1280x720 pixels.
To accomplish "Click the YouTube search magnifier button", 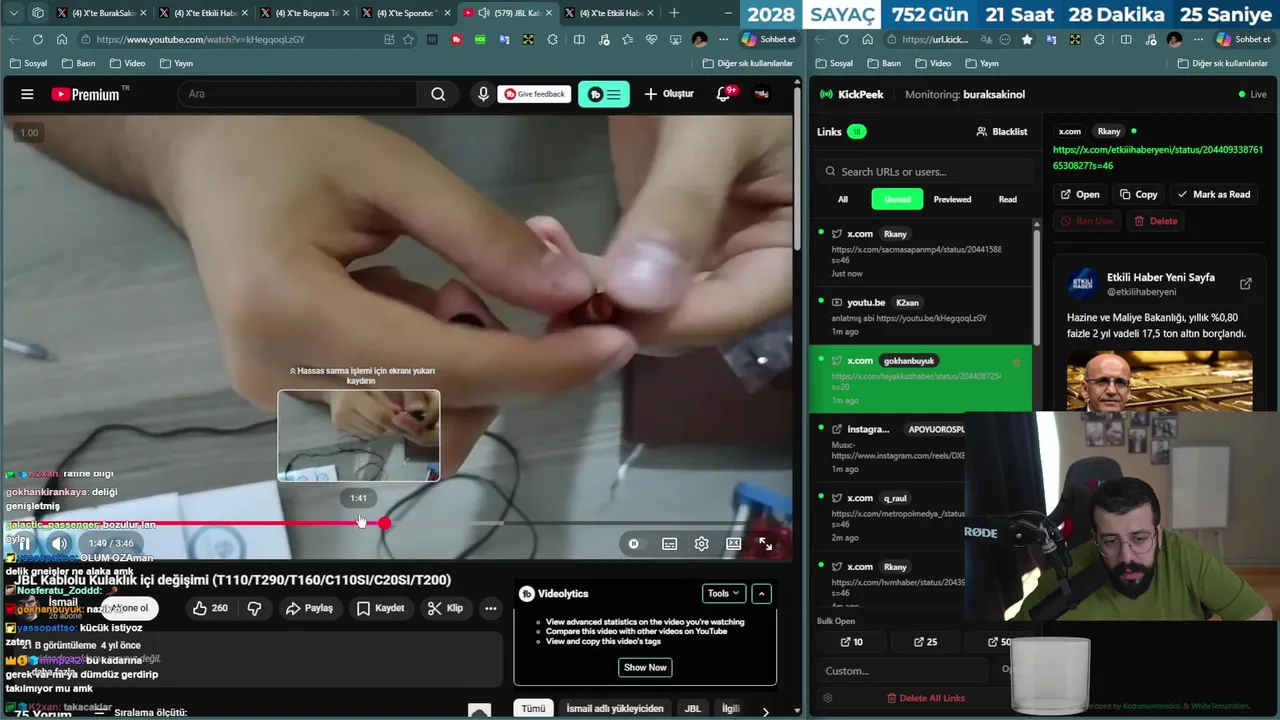I will pos(438,94).
